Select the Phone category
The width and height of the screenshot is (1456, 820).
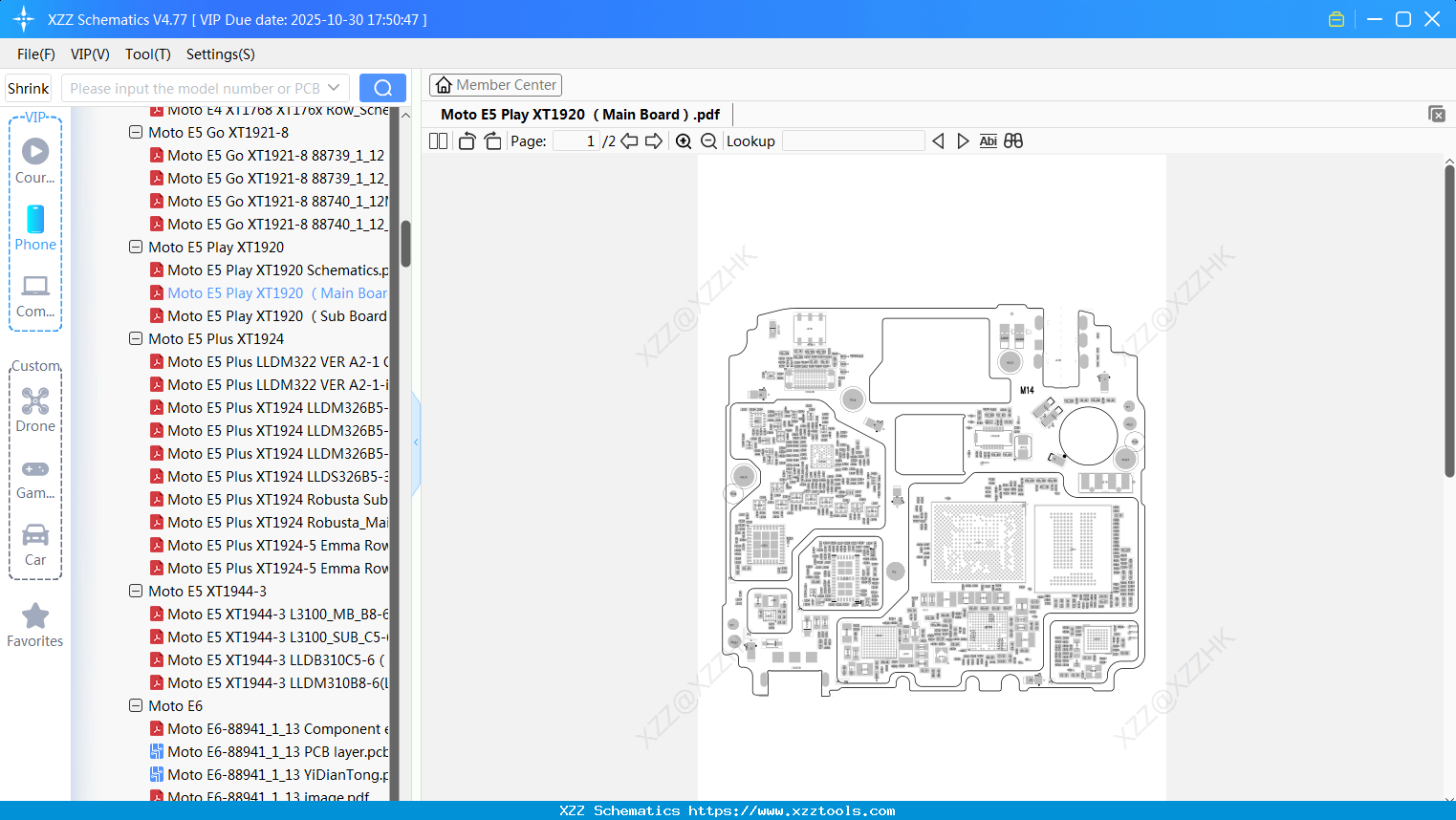point(35,228)
